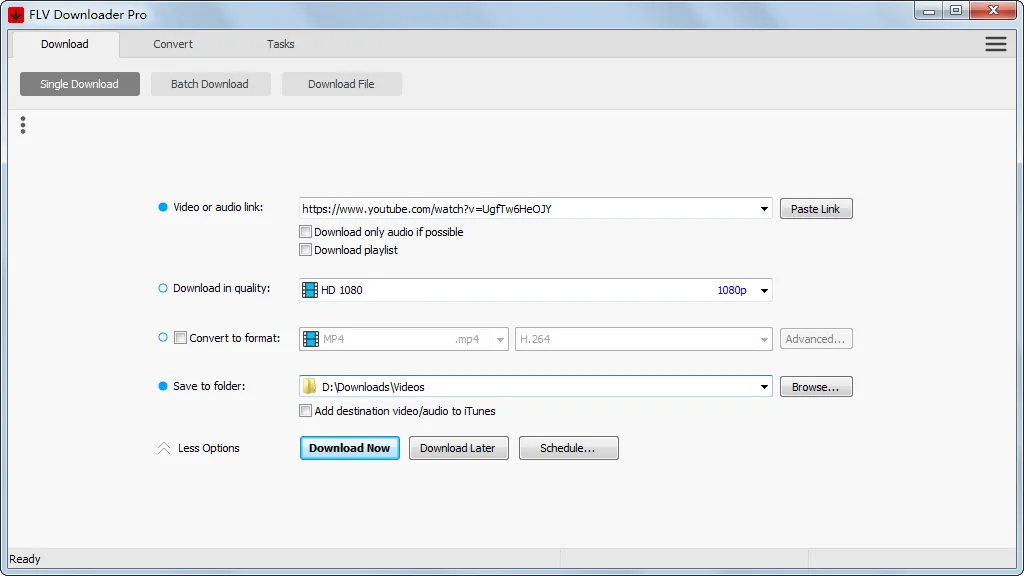Select Download File mode
This screenshot has height=576, width=1024.
click(x=341, y=84)
